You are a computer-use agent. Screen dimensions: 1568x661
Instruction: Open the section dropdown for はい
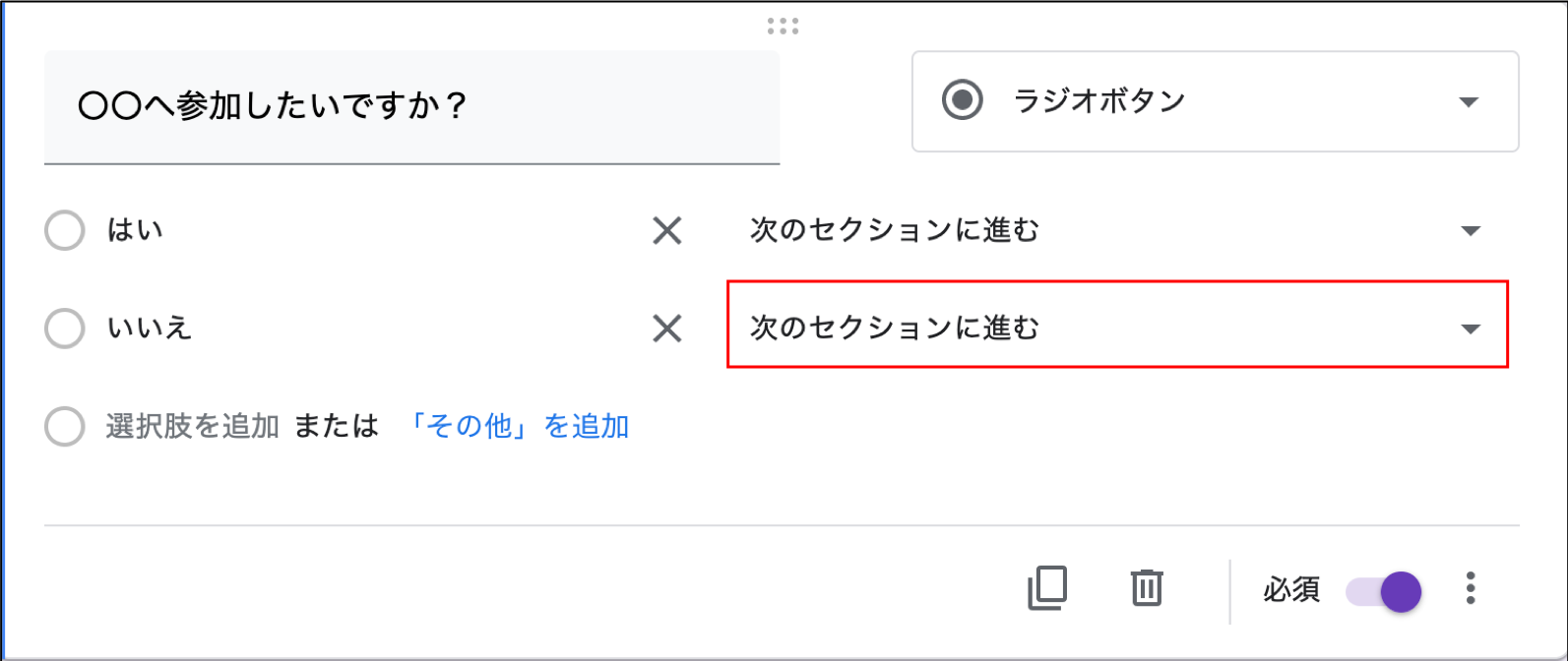1116,231
